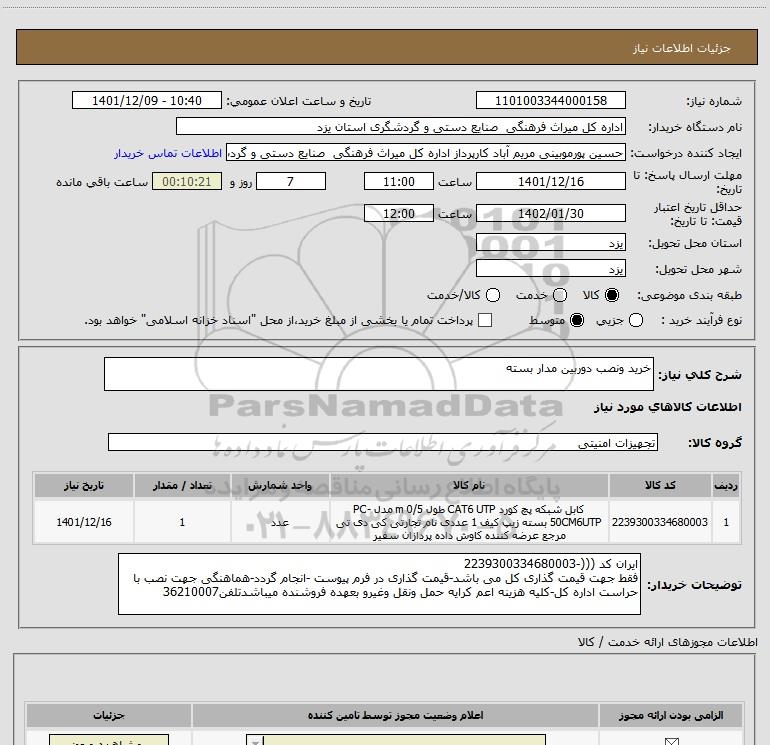Select the خدمت radio button
Image resolution: width=770 pixels, height=745 pixels.
[560, 295]
